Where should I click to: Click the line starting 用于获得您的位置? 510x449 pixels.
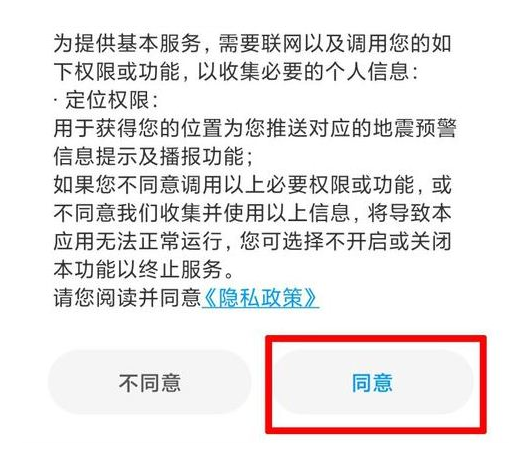click(x=255, y=128)
